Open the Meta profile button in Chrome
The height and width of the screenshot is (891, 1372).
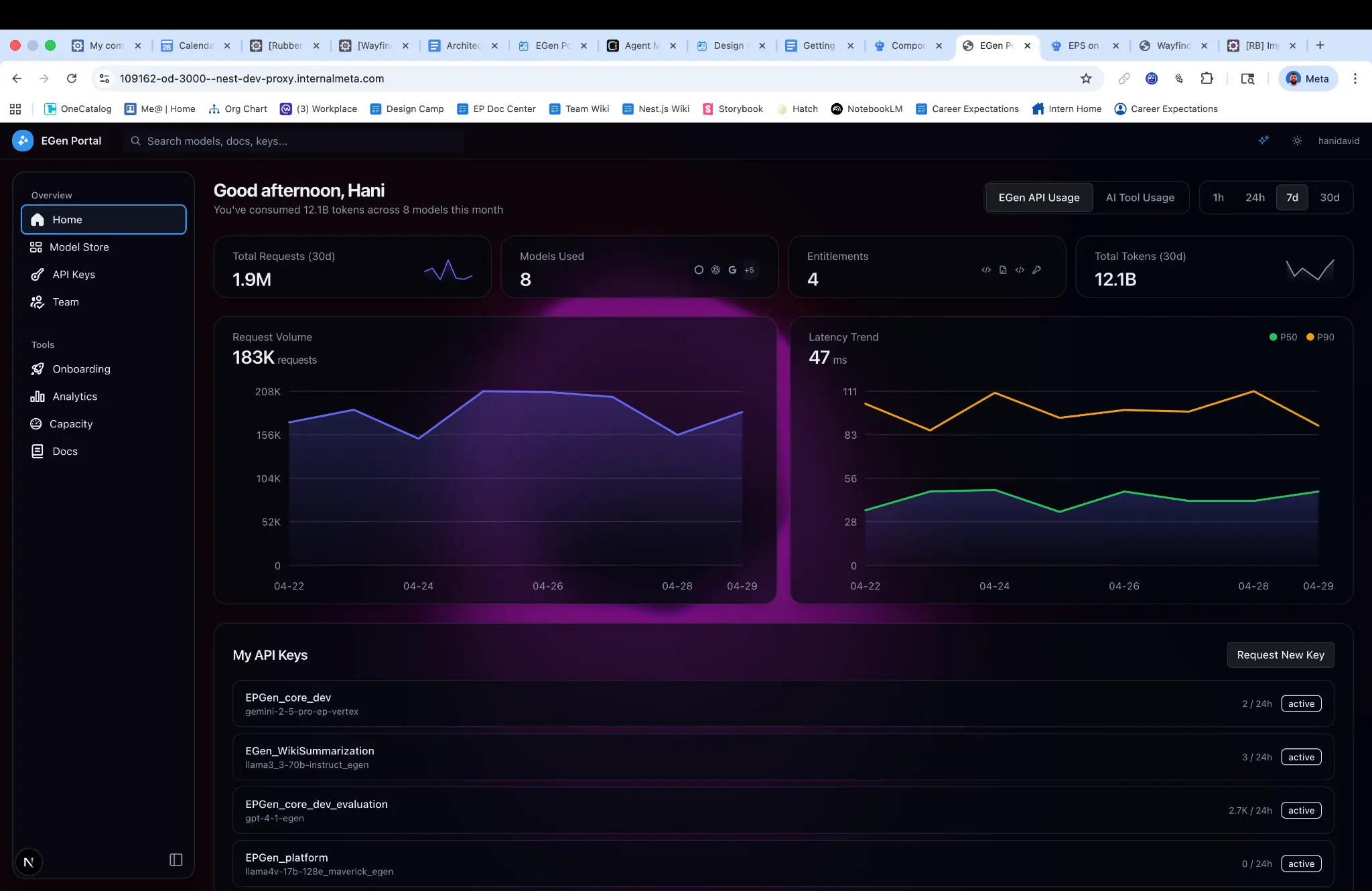[x=1308, y=78]
